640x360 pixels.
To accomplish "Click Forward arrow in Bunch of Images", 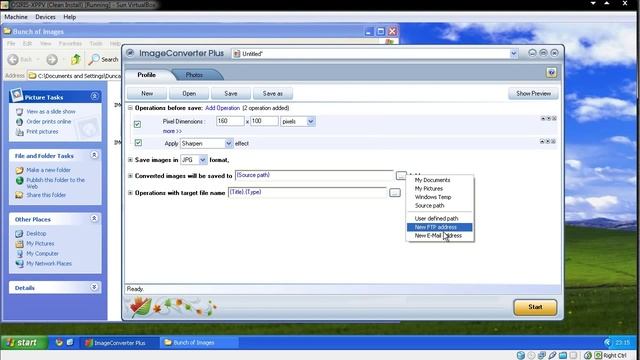I will pyautogui.click(x=52, y=60).
